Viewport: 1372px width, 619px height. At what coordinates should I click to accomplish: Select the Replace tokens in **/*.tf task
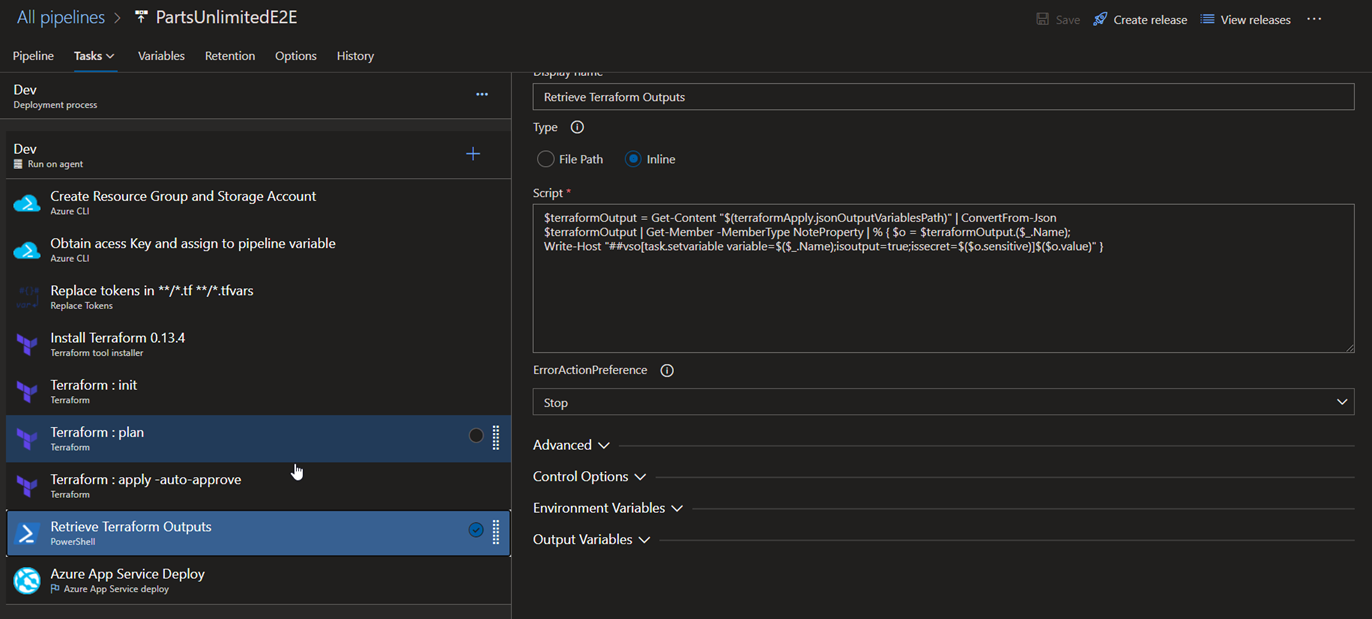coord(258,297)
